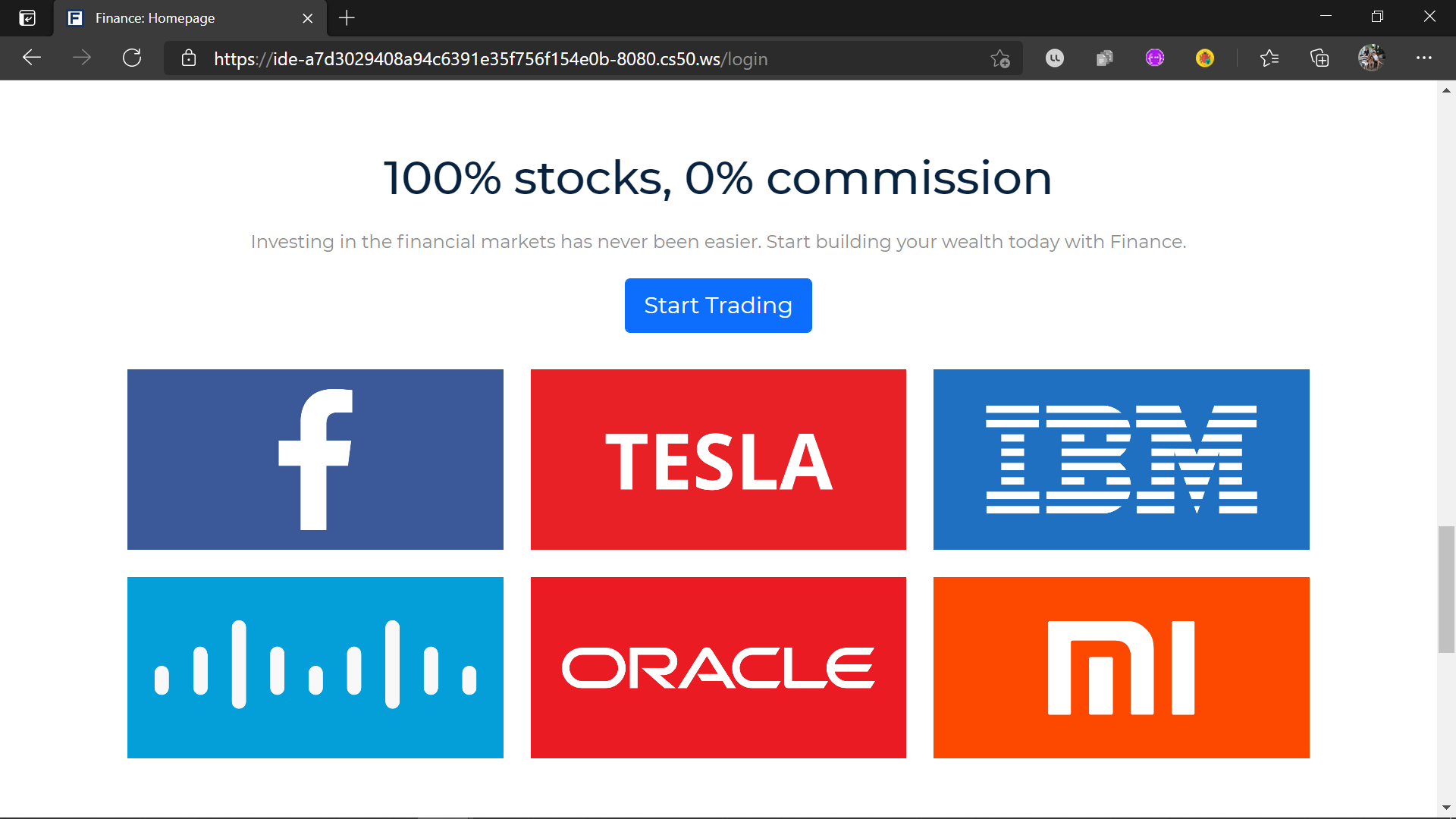The image size is (1456, 819).
Task: Open a new browser tab
Action: 347,17
